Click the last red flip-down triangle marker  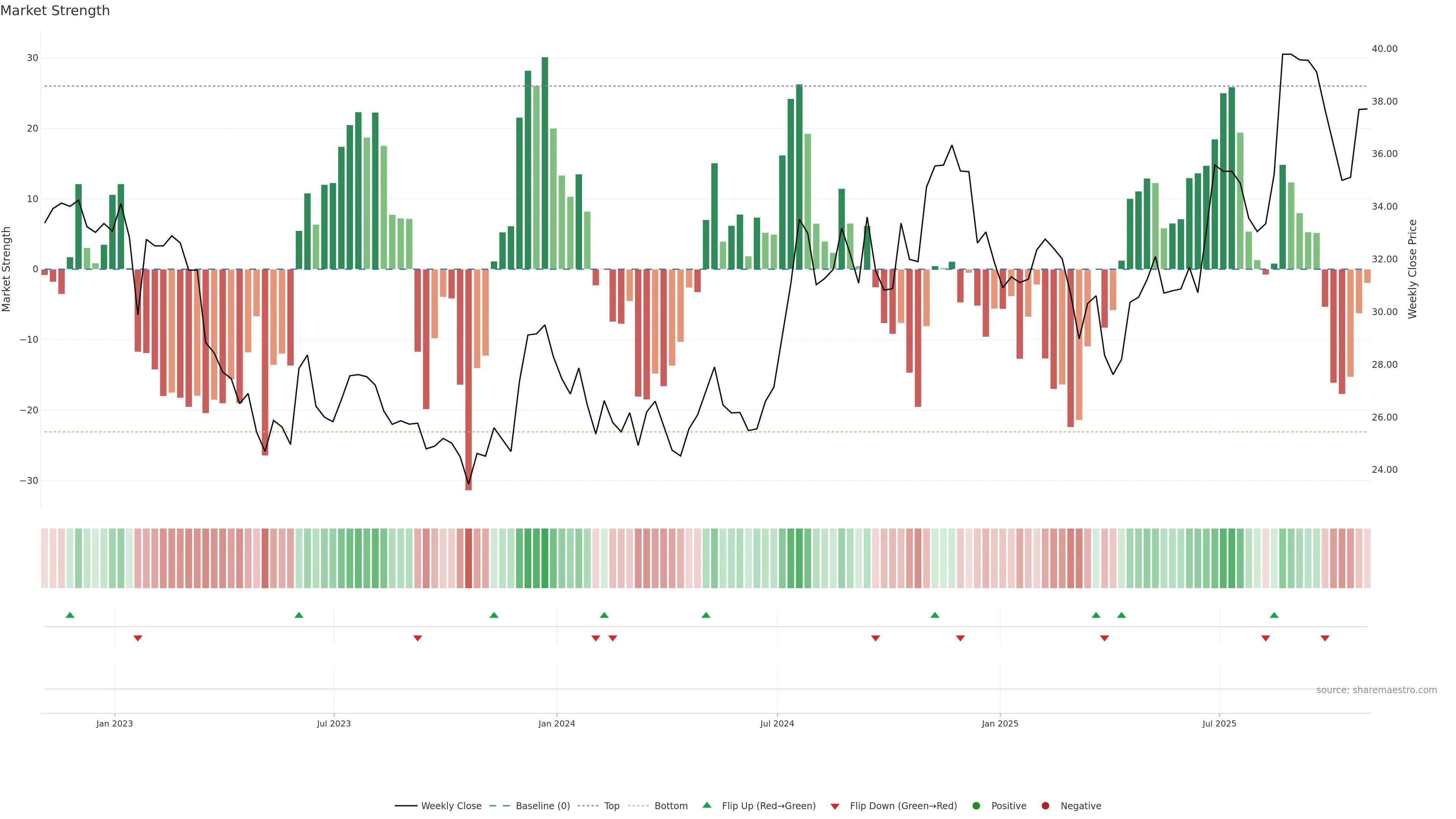(x=1325, y=638)
